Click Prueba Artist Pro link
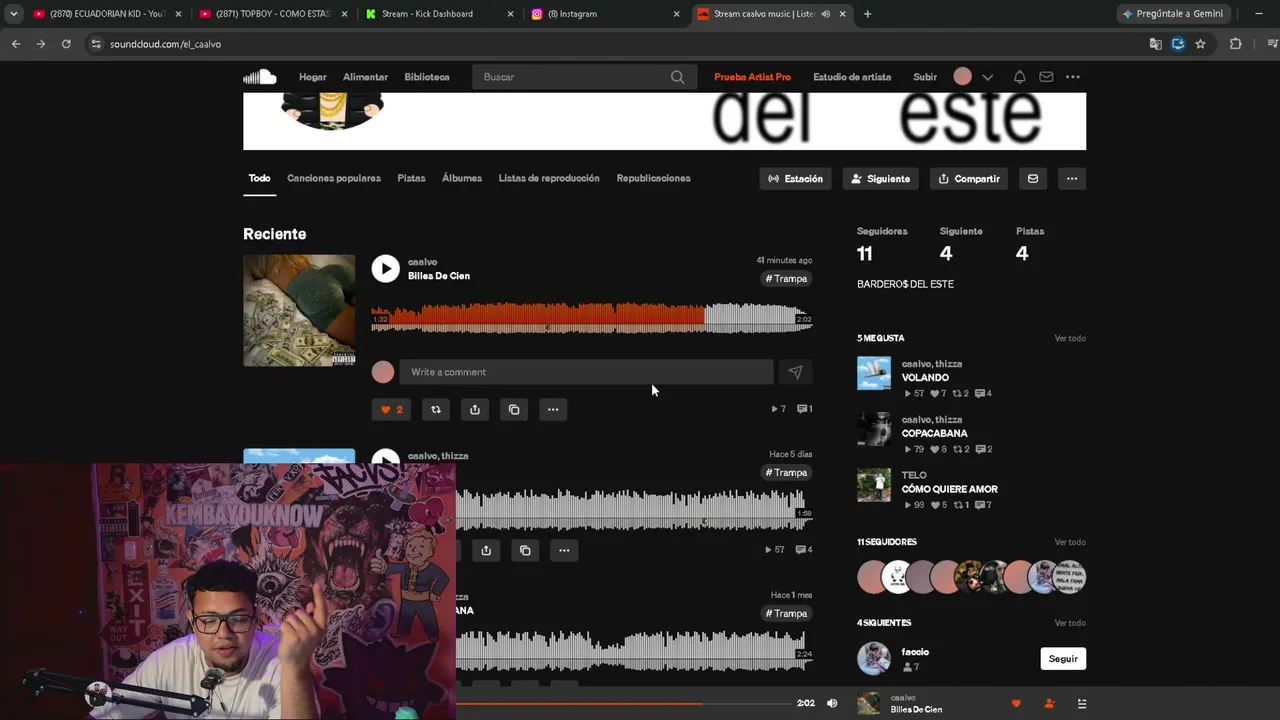The width and height of the screenshot is (1280, 720). [752, 77]
